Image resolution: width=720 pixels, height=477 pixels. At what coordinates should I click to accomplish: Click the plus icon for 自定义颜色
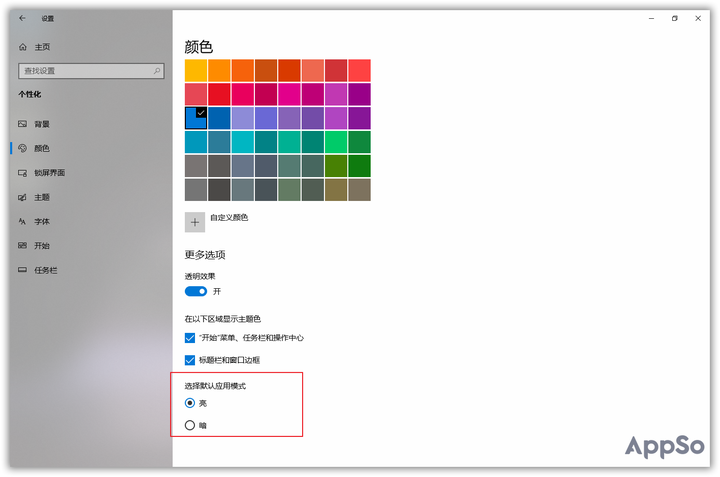coord(195,222)
